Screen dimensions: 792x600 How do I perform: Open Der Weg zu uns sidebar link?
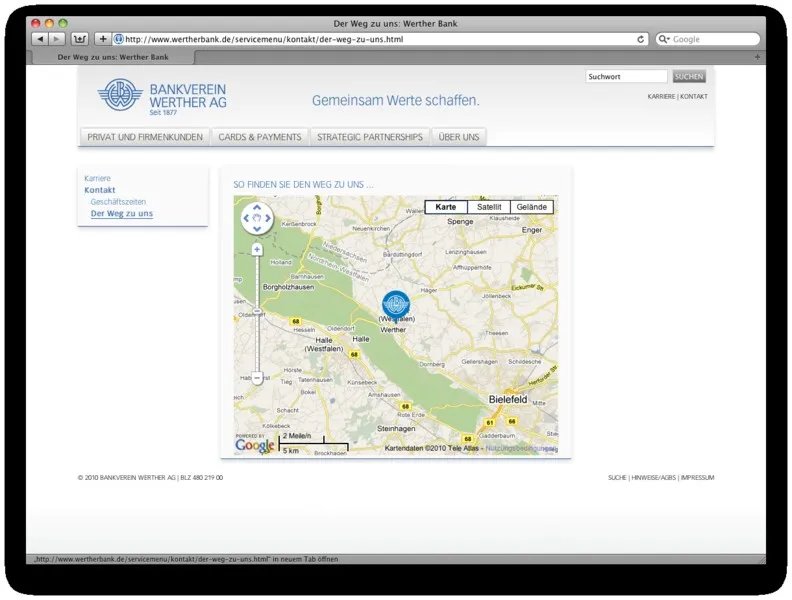click(x=122, y=214)
